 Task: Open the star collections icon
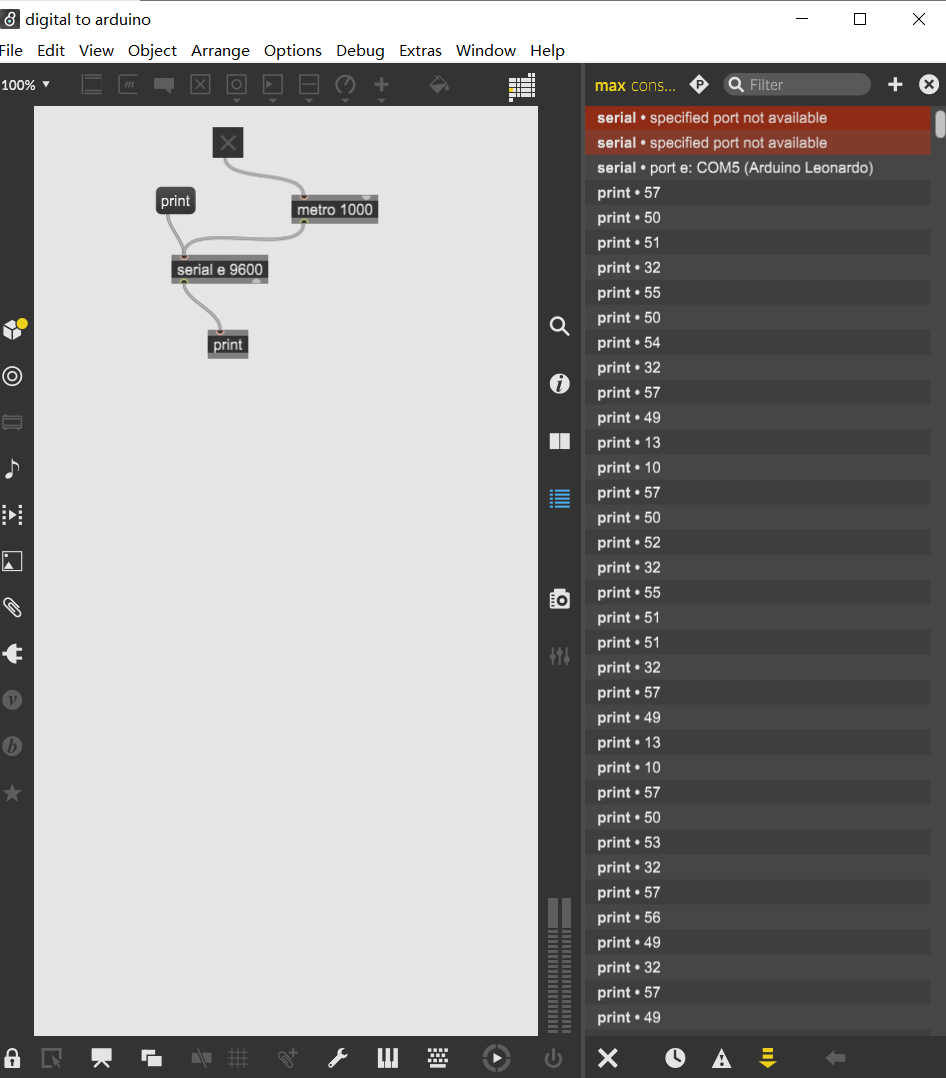tap(12, 793)
